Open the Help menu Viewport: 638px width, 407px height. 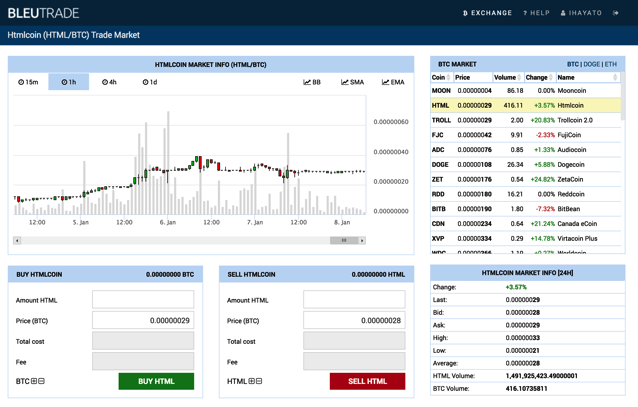pos(536,13)
